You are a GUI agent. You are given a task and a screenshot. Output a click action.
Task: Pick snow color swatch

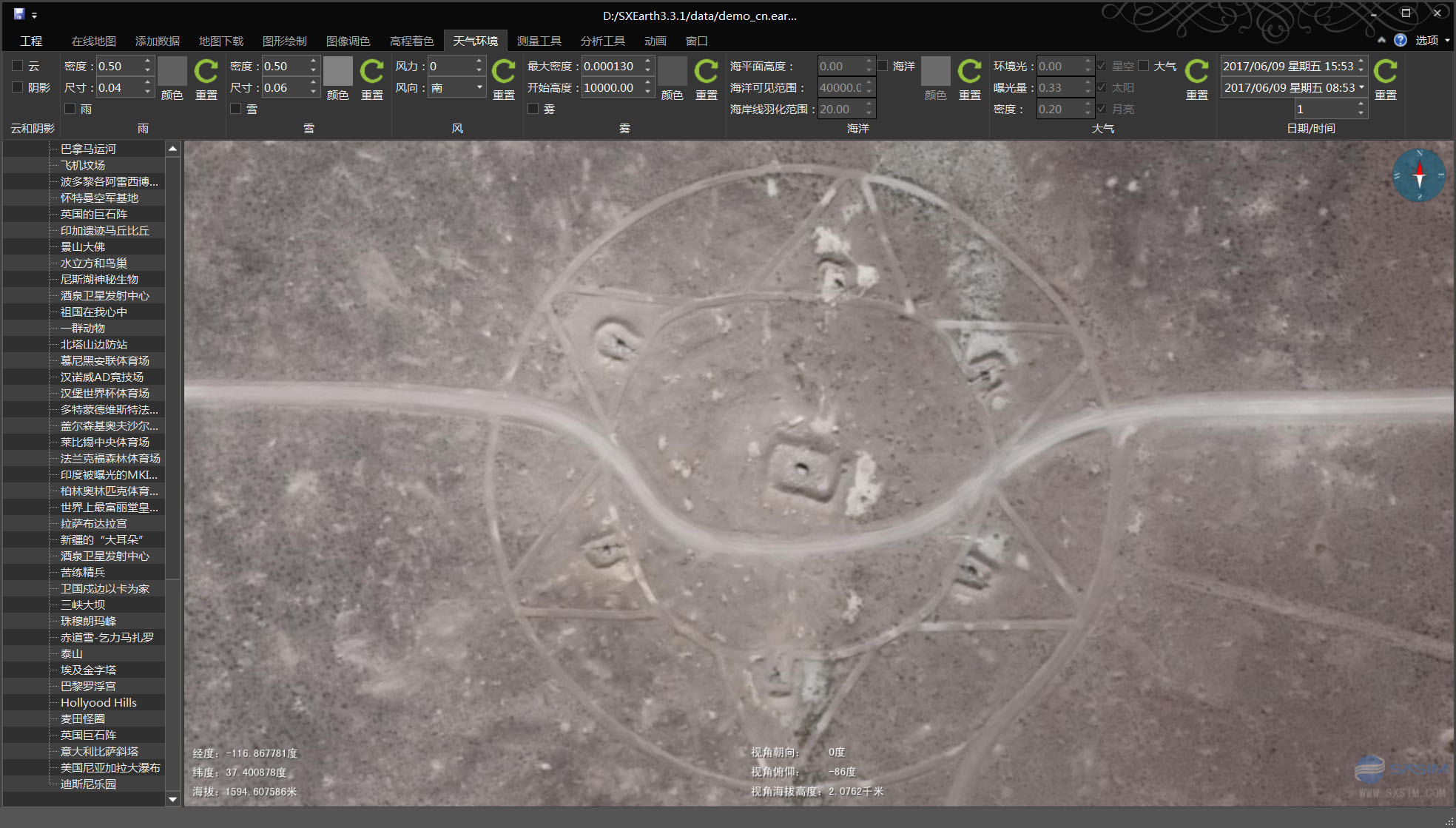coord(337,71)
